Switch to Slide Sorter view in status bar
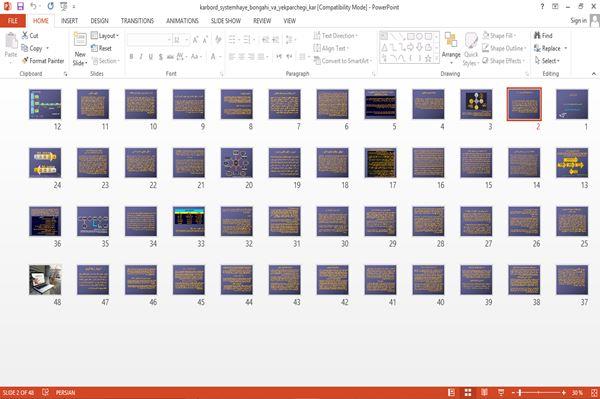The image size is (600, 399). point(468,392)
